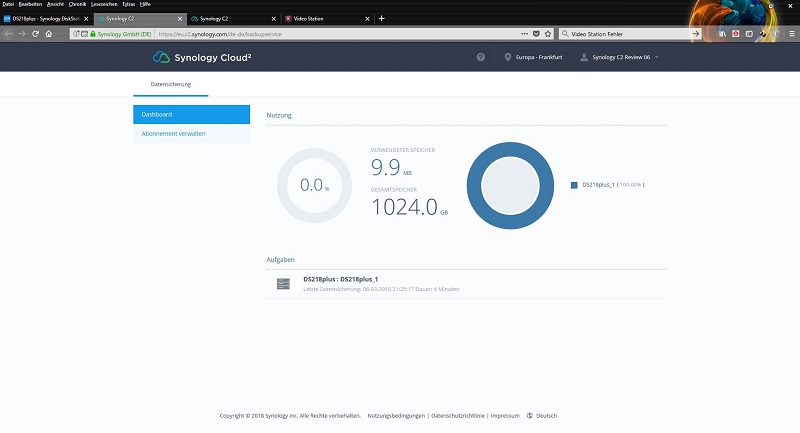Submit the search with the arrow button
Viewport: 800px width, 433px height.
[695, 34]
